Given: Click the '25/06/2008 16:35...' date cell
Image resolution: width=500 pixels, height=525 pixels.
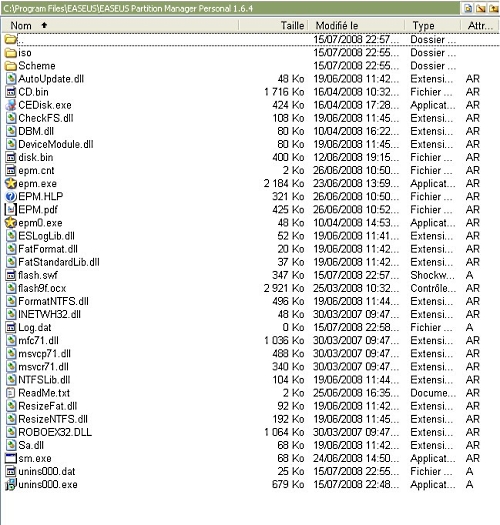Looking at the screenshot, I should click(356, 393).
